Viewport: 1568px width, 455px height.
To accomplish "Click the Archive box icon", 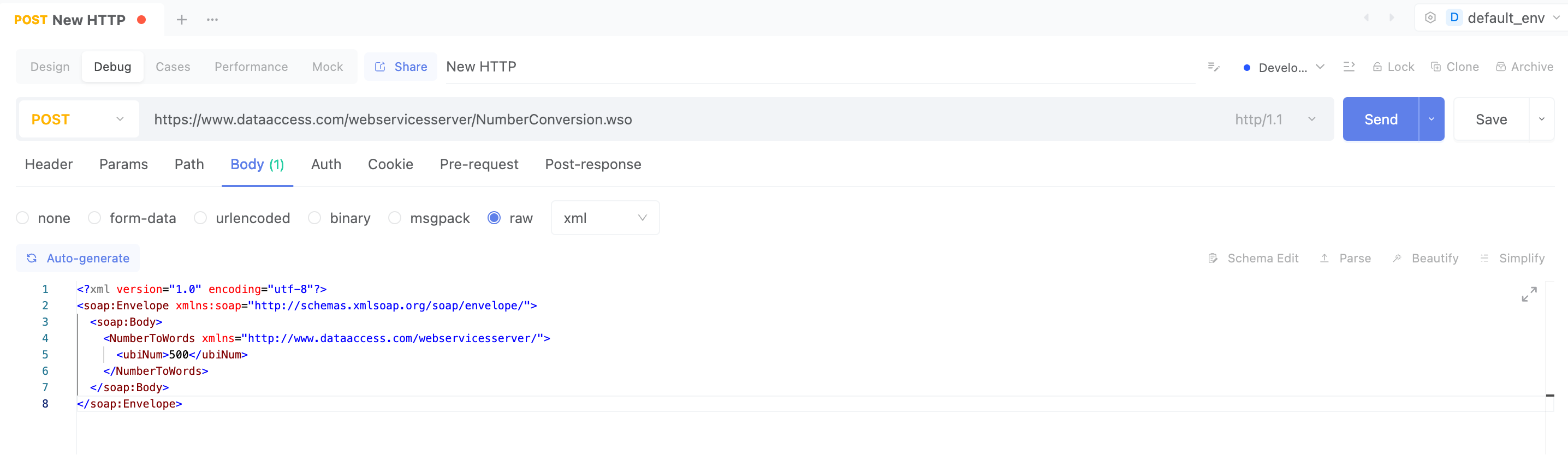I will 1500,67.
